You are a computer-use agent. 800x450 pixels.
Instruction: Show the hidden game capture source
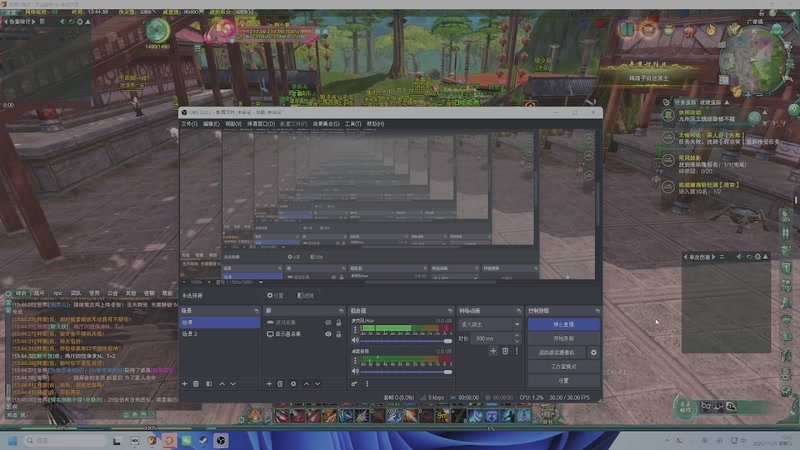[328, 322]
